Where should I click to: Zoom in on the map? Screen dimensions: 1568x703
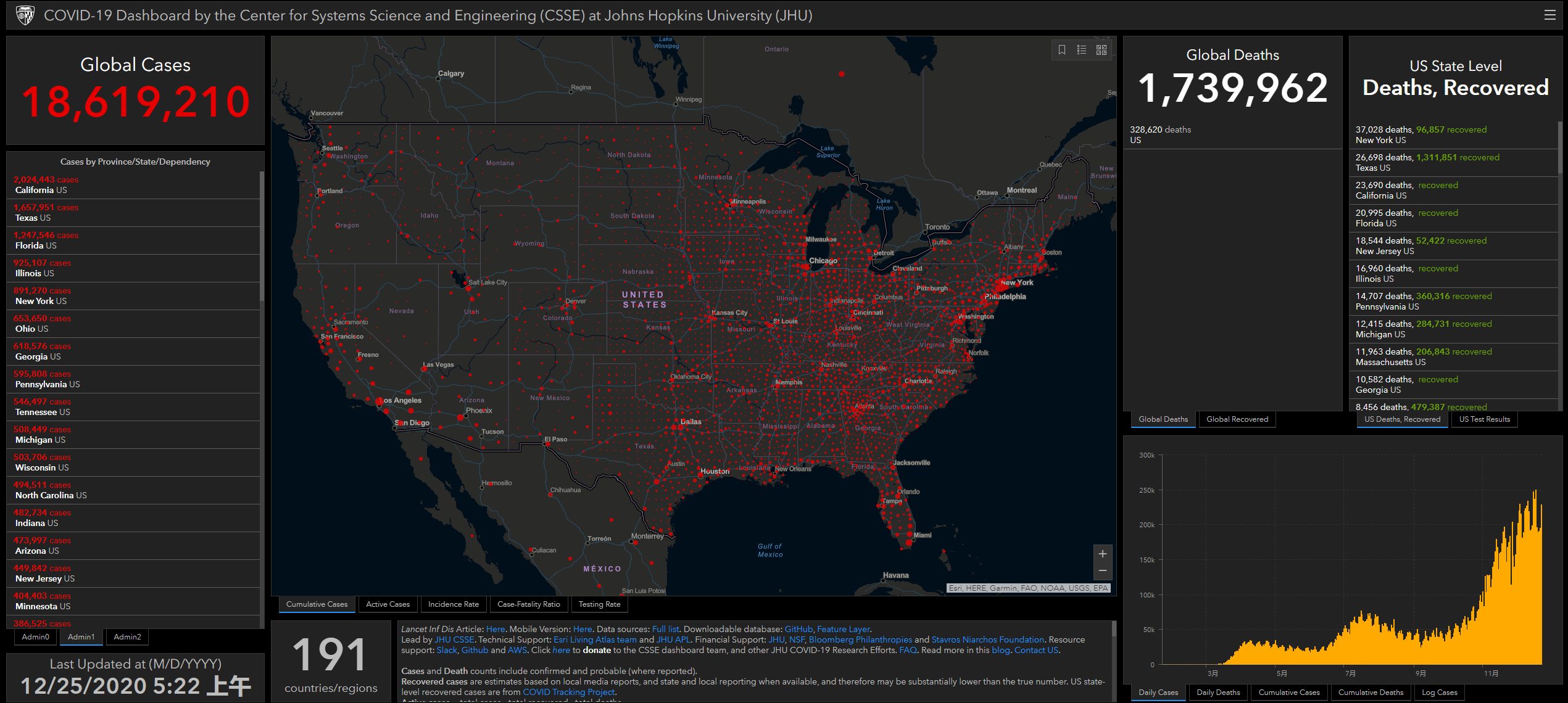tap(1102, 554)
